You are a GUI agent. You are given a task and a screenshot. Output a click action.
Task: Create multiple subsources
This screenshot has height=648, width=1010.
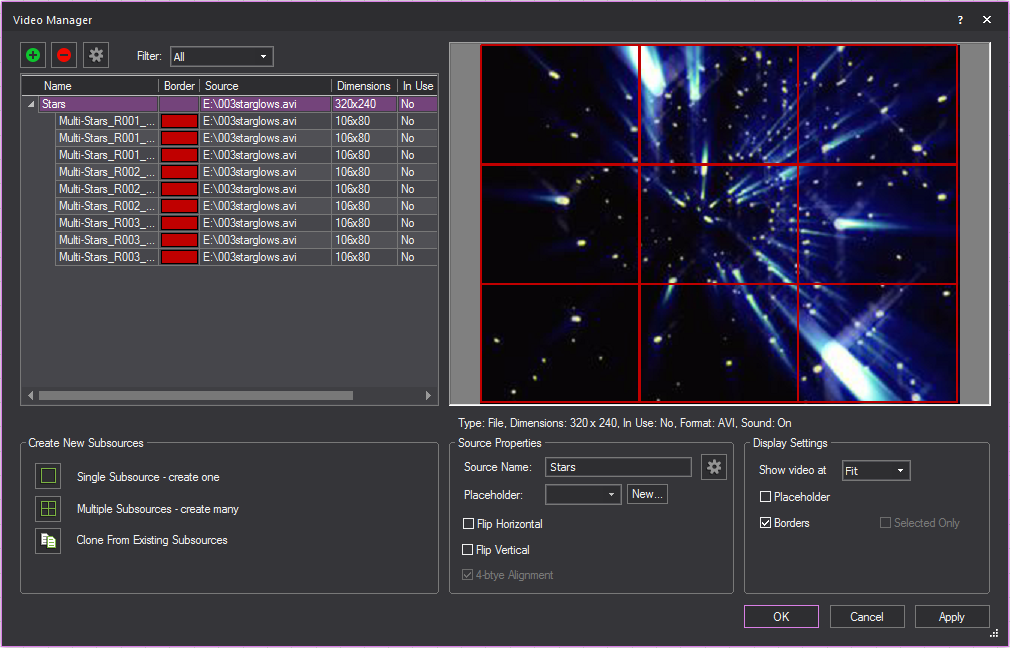point(47,509)
